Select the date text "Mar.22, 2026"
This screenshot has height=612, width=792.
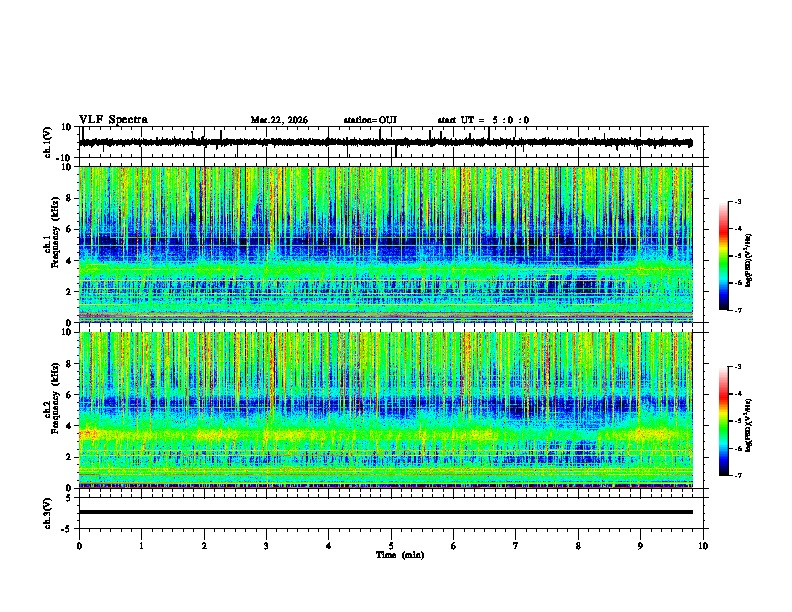(279, 120)
